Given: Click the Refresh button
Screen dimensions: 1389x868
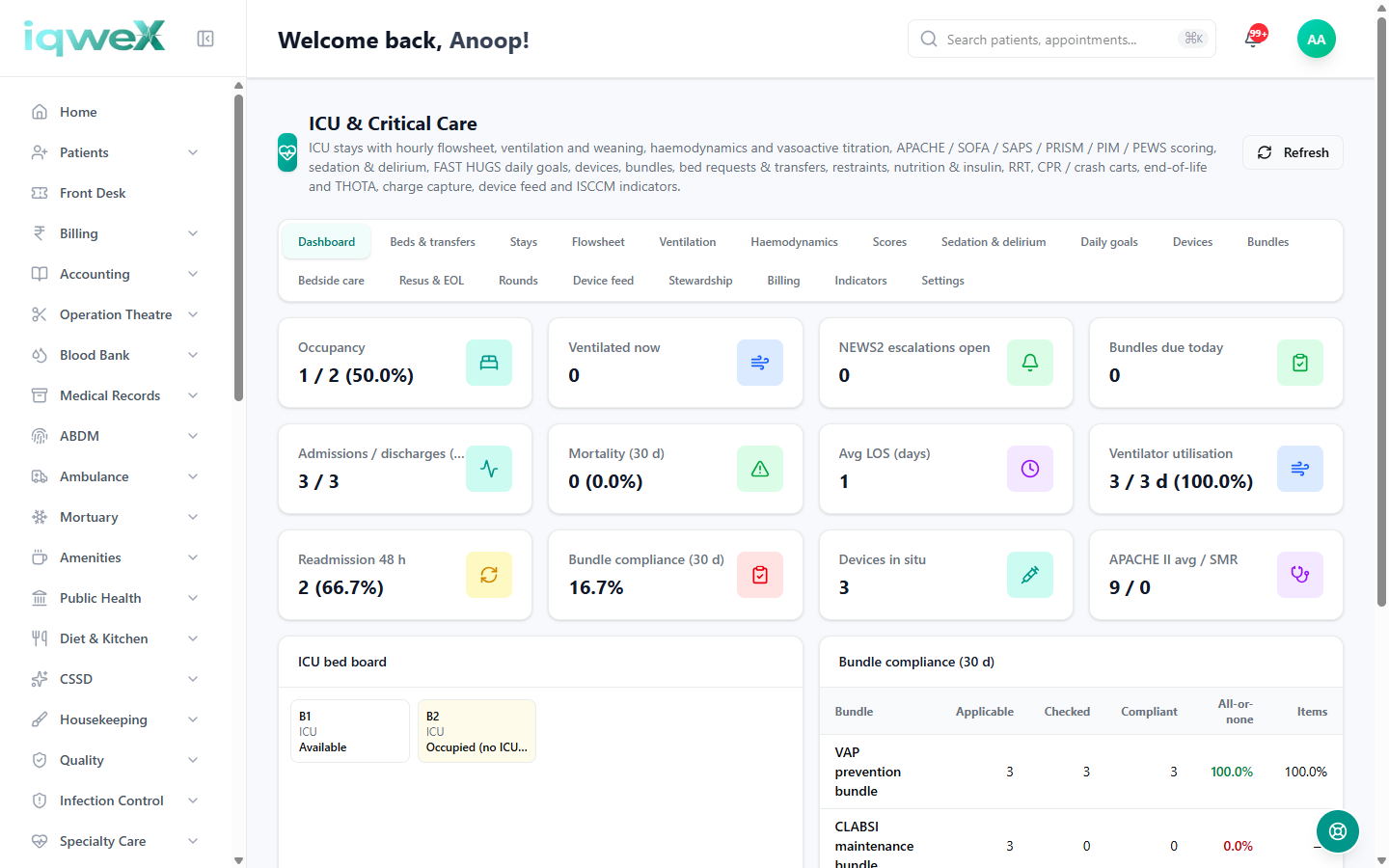Looking at the screenshot, I should click(x=1293, y=152).
